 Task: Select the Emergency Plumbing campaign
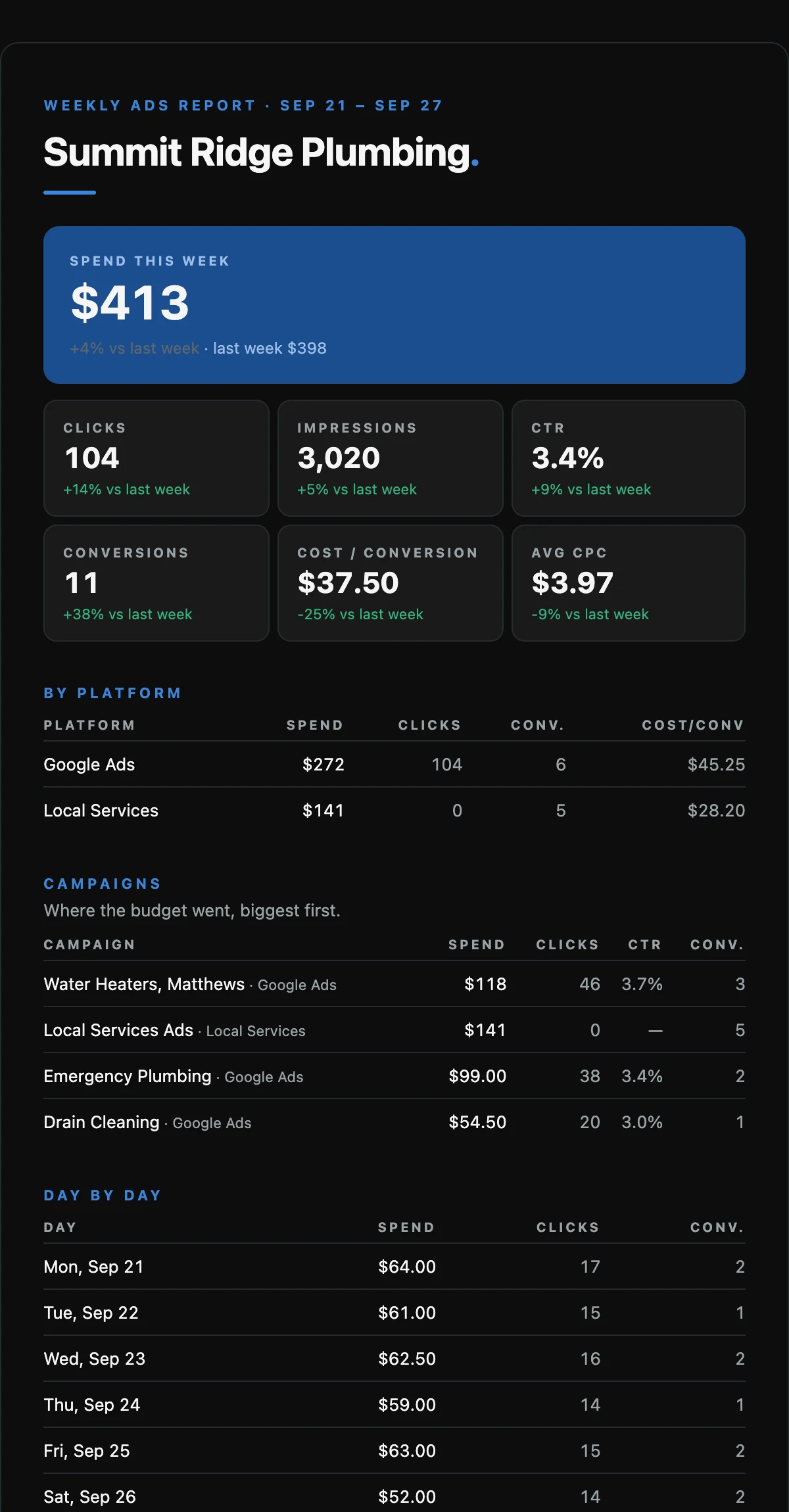pos(128,1076)
